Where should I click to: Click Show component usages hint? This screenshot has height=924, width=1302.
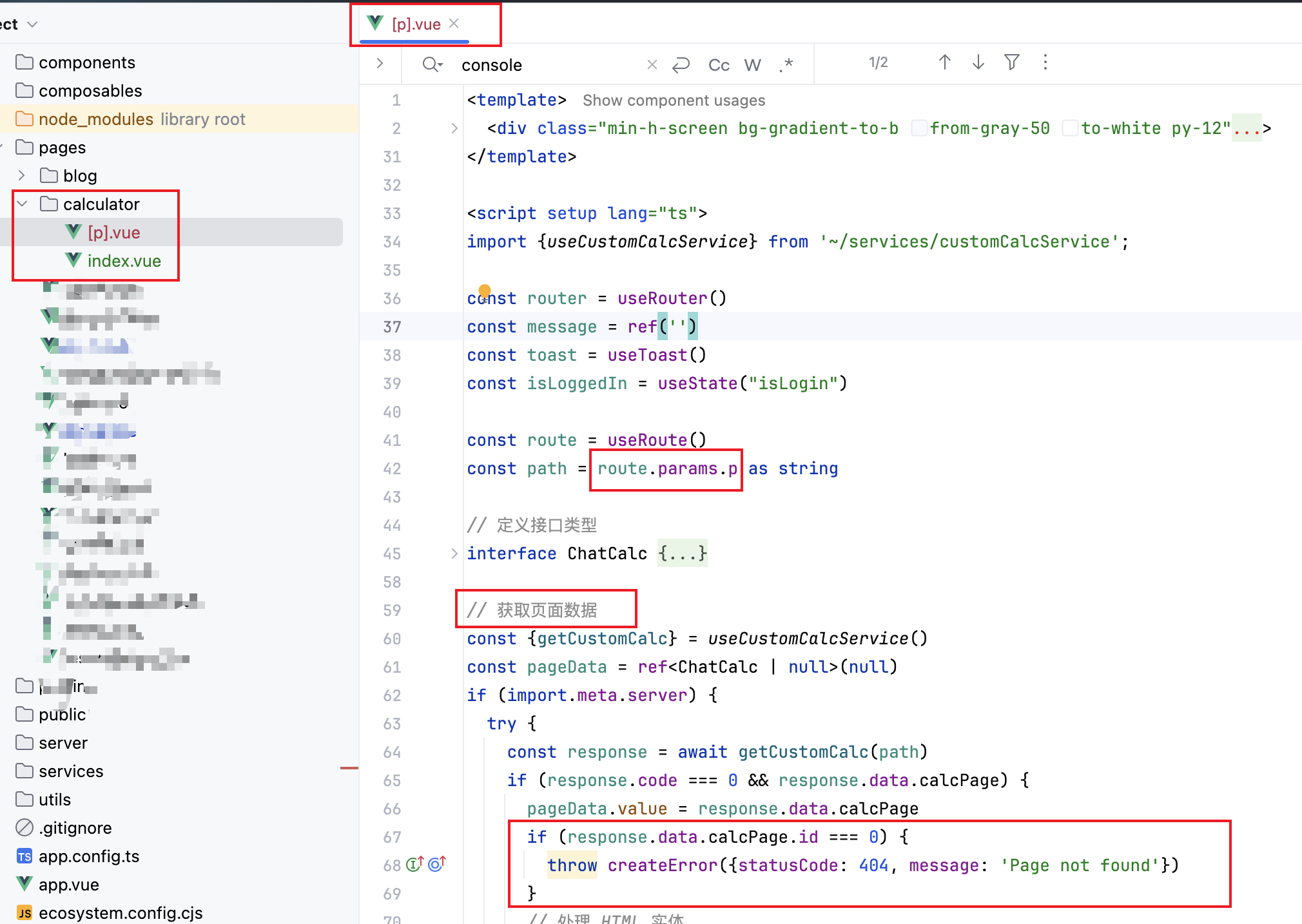(x=674, y=101)
